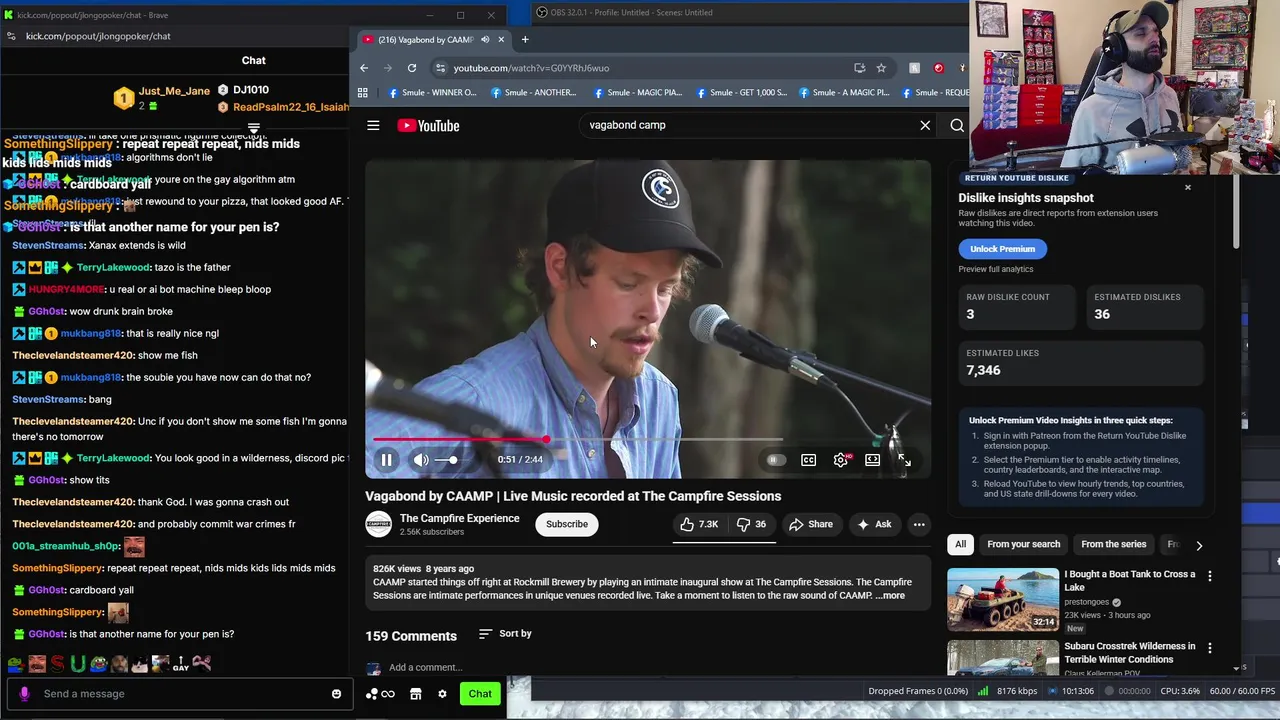The width and height of the screenshot is (1280, 720).
Task: Like the video (7.3K)
Action: (x=700, y=524)
